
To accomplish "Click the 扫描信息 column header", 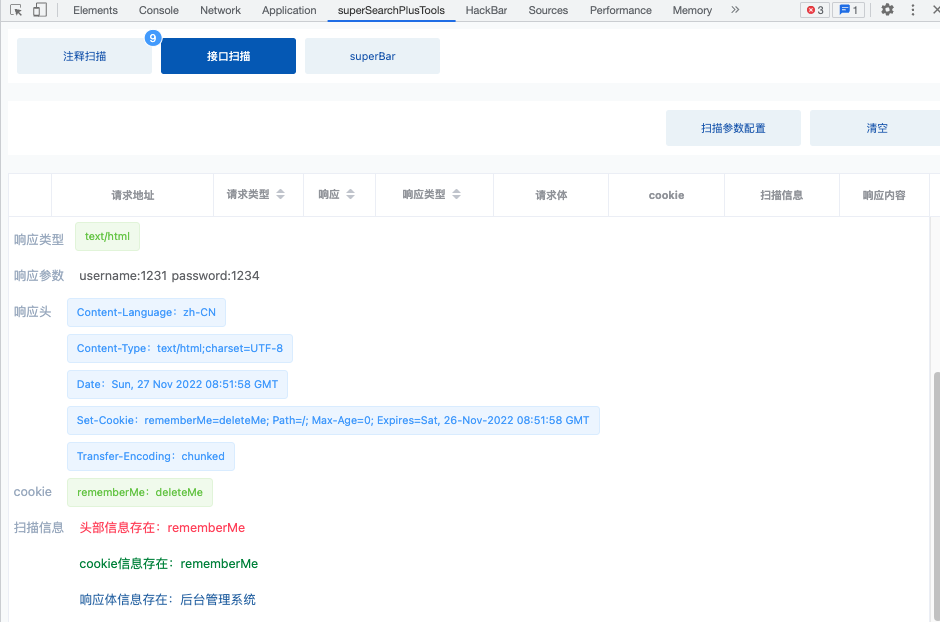I will coord(781,195).
